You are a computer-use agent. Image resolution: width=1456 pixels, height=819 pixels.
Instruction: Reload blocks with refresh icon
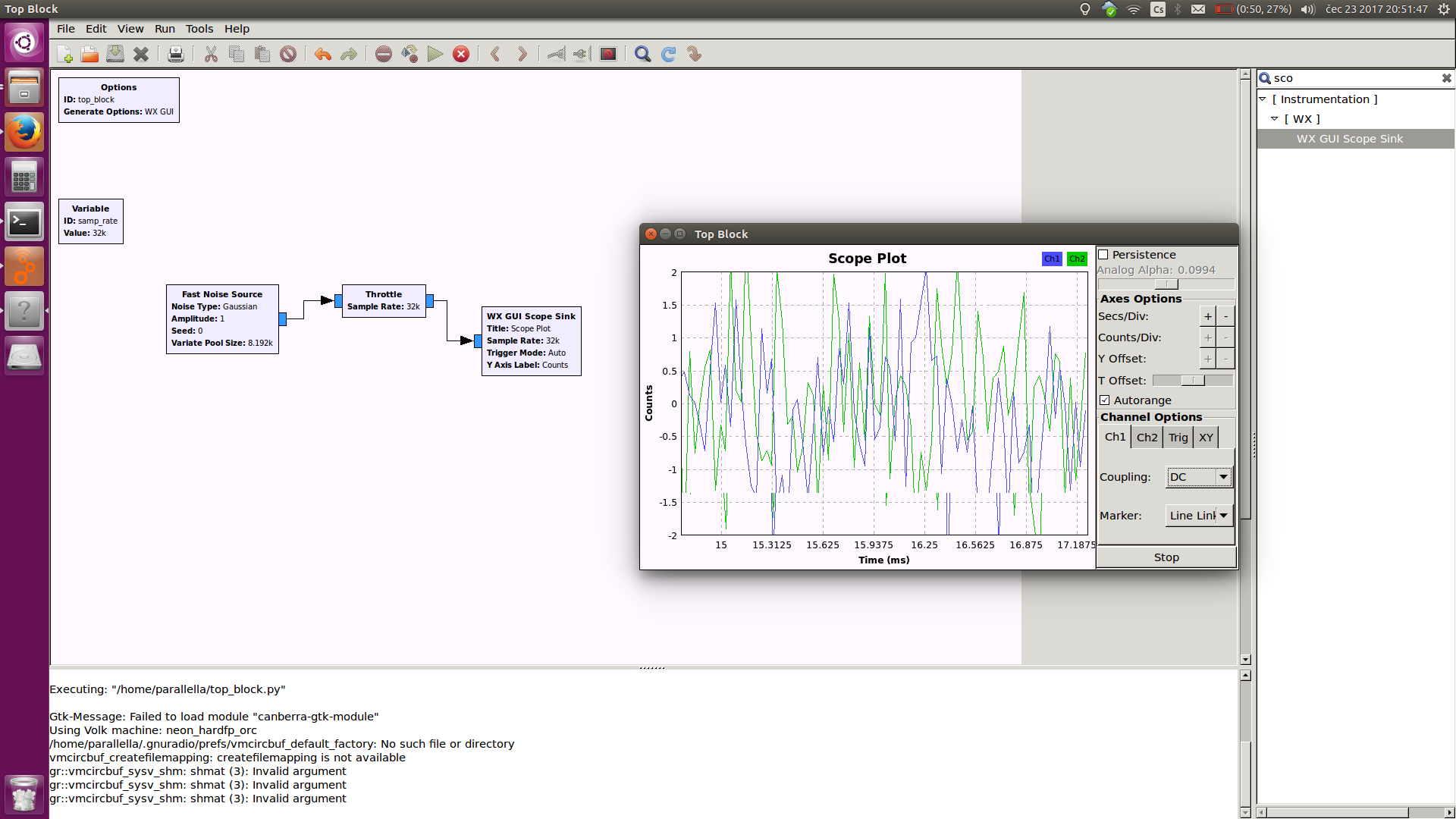[x=668, y=55]
